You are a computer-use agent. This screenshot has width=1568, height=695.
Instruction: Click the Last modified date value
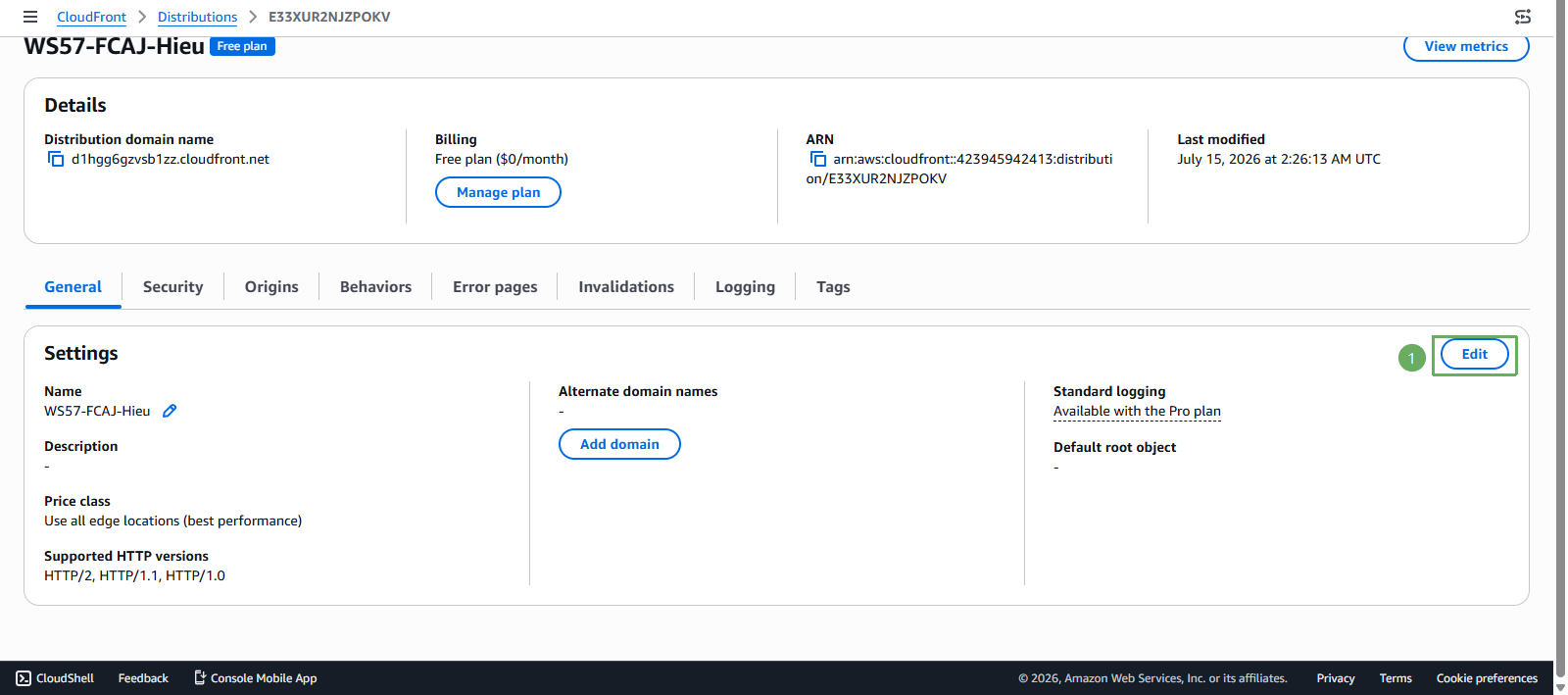coord(1279,159)
